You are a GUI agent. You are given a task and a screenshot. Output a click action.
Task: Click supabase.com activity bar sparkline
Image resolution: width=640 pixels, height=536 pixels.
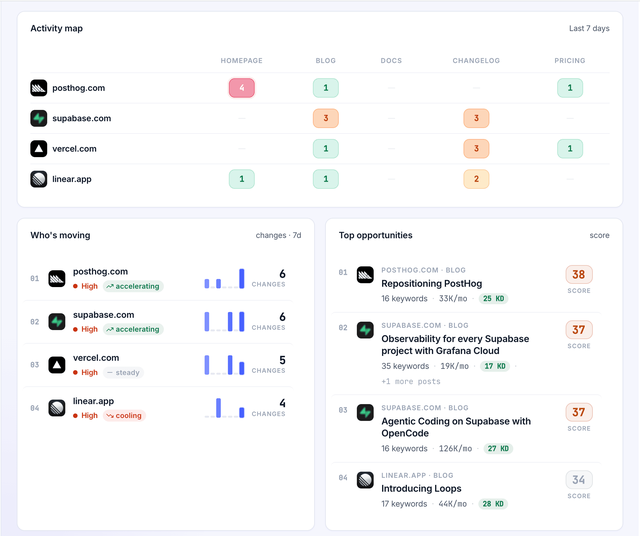pyautogui.click(x=224, y=322)
